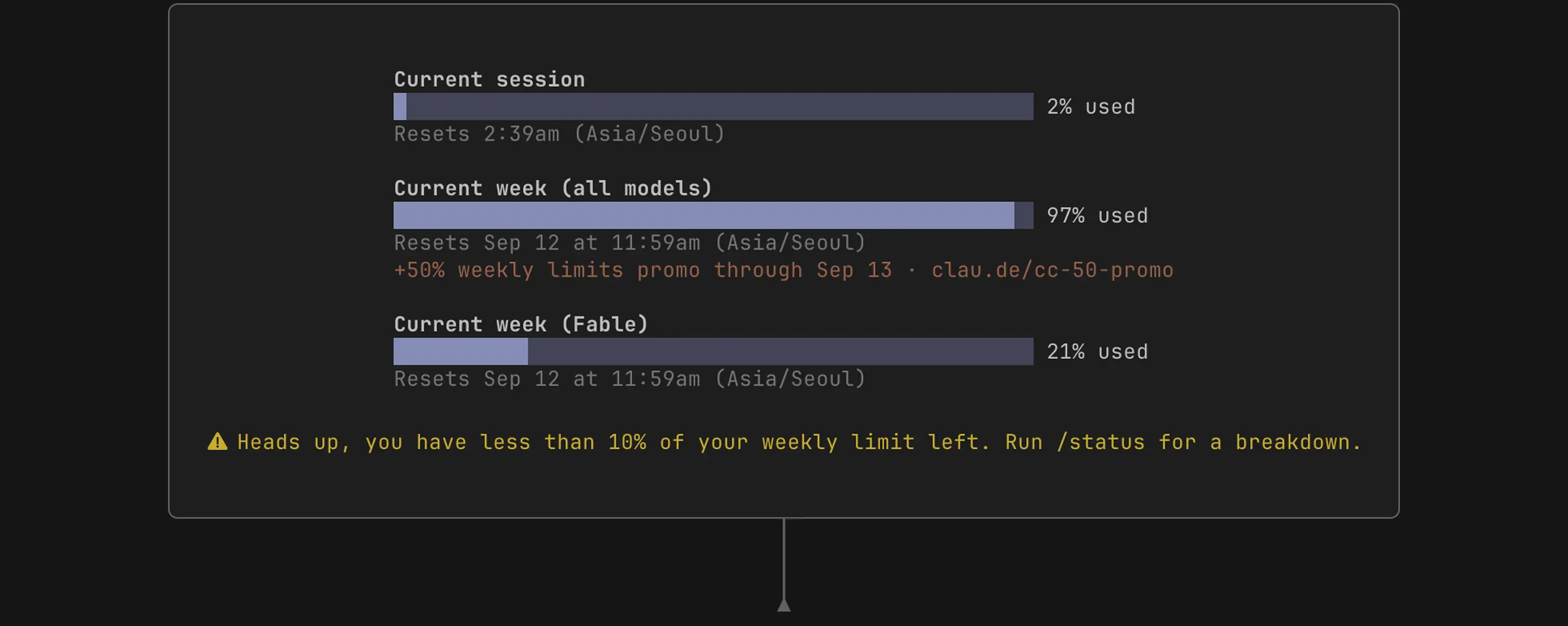The image size is (1568, 626).
Task: Click the yellow warning triangle icon
Action: 217,441
